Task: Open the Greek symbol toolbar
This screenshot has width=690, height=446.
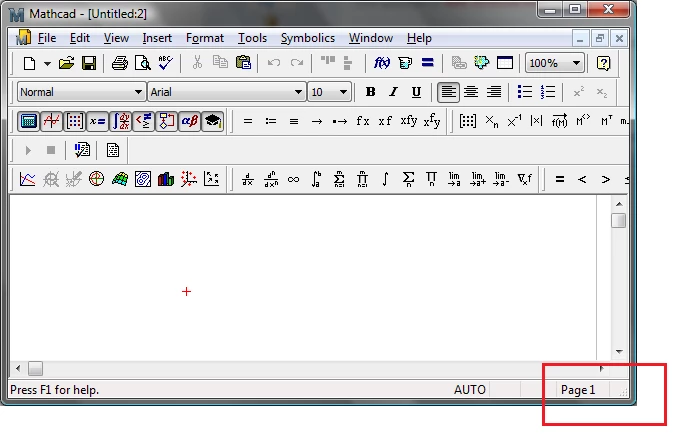Action: pos(189,121)
